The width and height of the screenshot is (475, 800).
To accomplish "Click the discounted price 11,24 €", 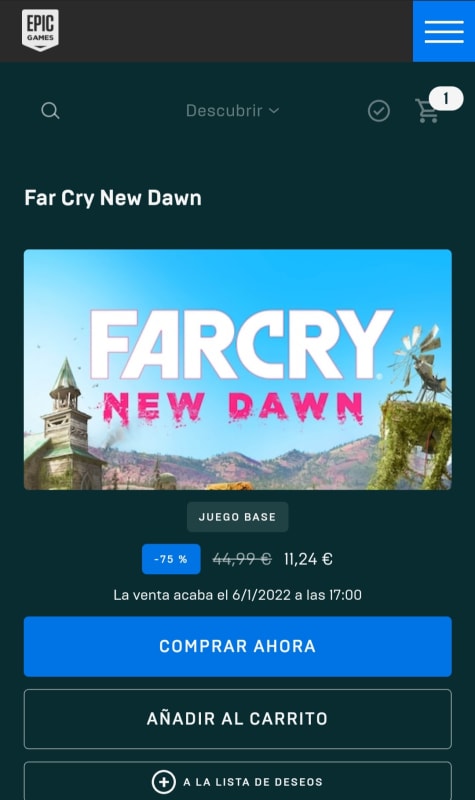I will (x=308, y=559).
